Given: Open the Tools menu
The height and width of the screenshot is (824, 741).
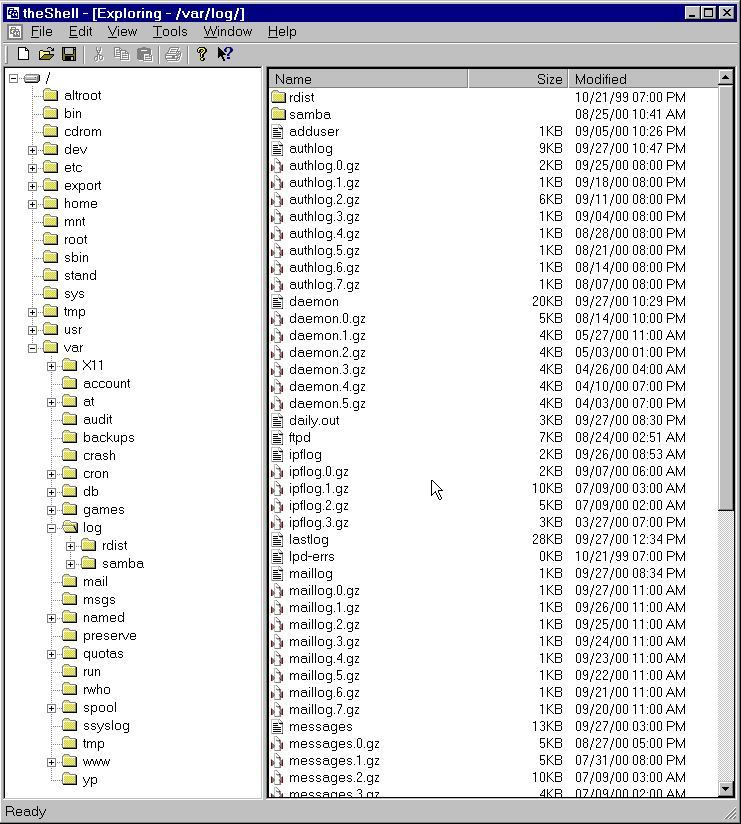Looking at the screenshot, I should click(170, 32).
